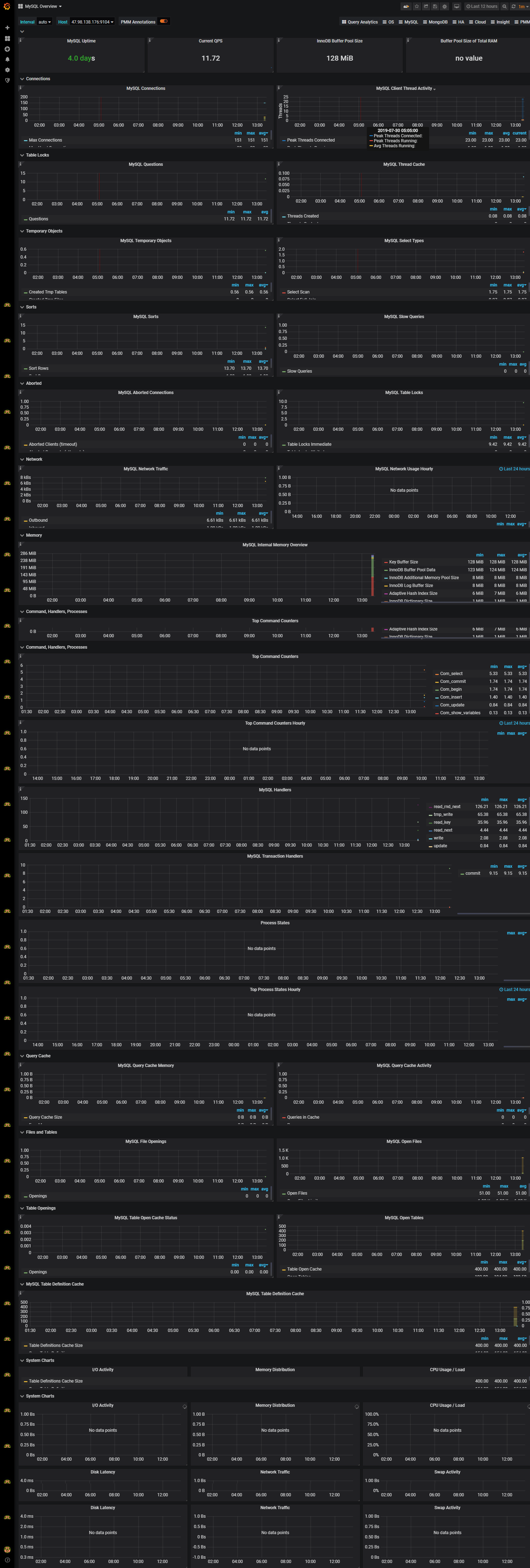The height and width of the screenshot is (1568, 530).
Task: Click the zoom out time range icon
Action: coord(504,6)
